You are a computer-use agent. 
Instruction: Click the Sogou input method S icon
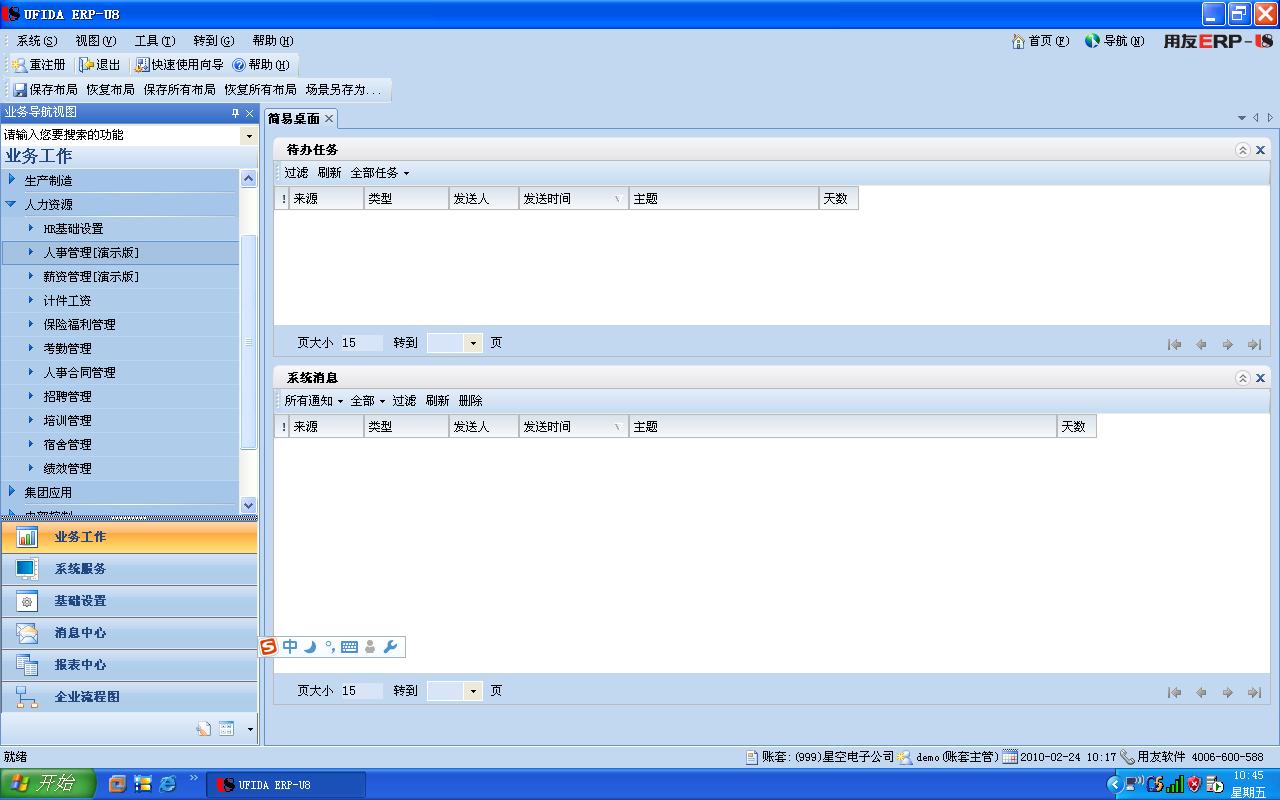[x=268, y=647]
